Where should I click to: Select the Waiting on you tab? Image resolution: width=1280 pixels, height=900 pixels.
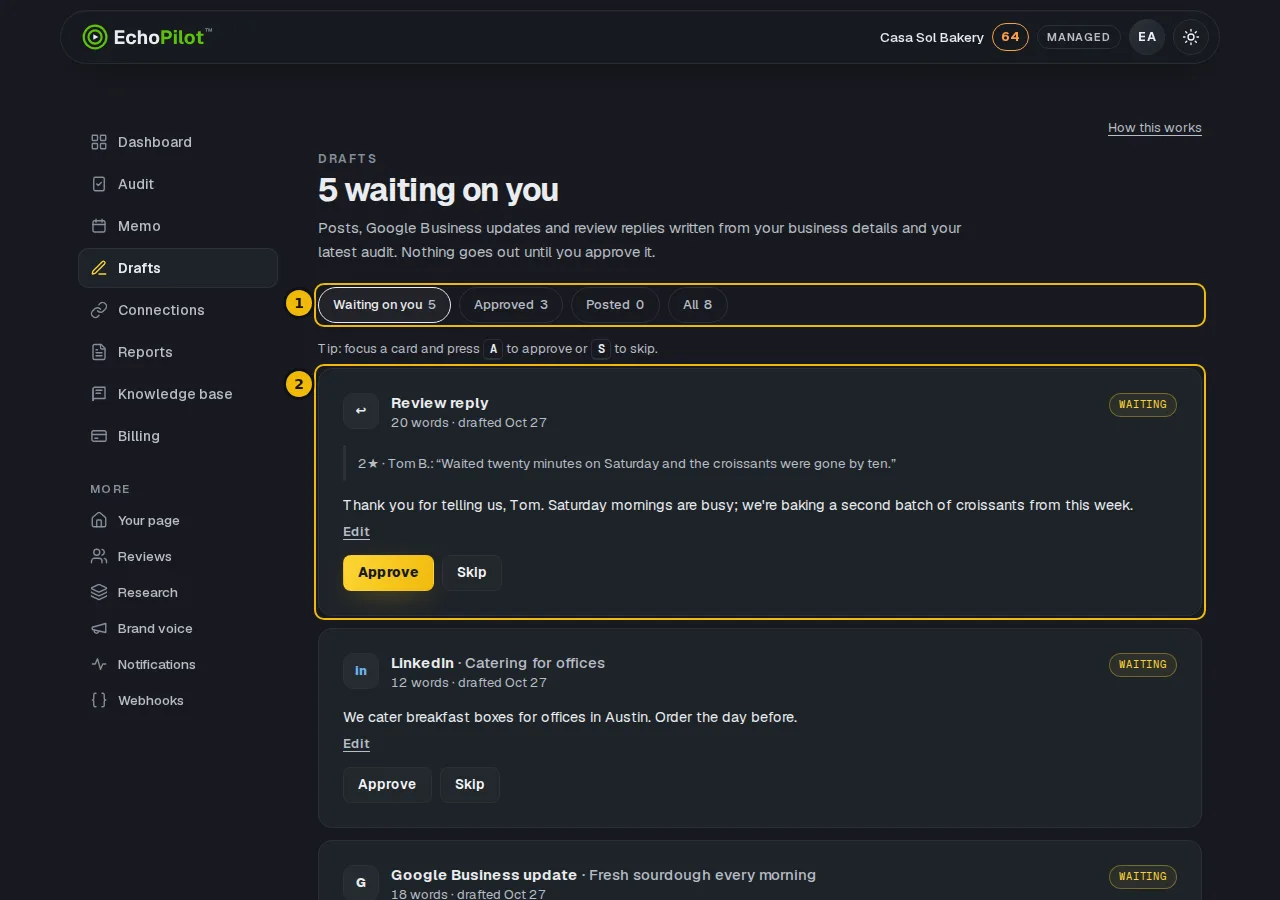385,305
